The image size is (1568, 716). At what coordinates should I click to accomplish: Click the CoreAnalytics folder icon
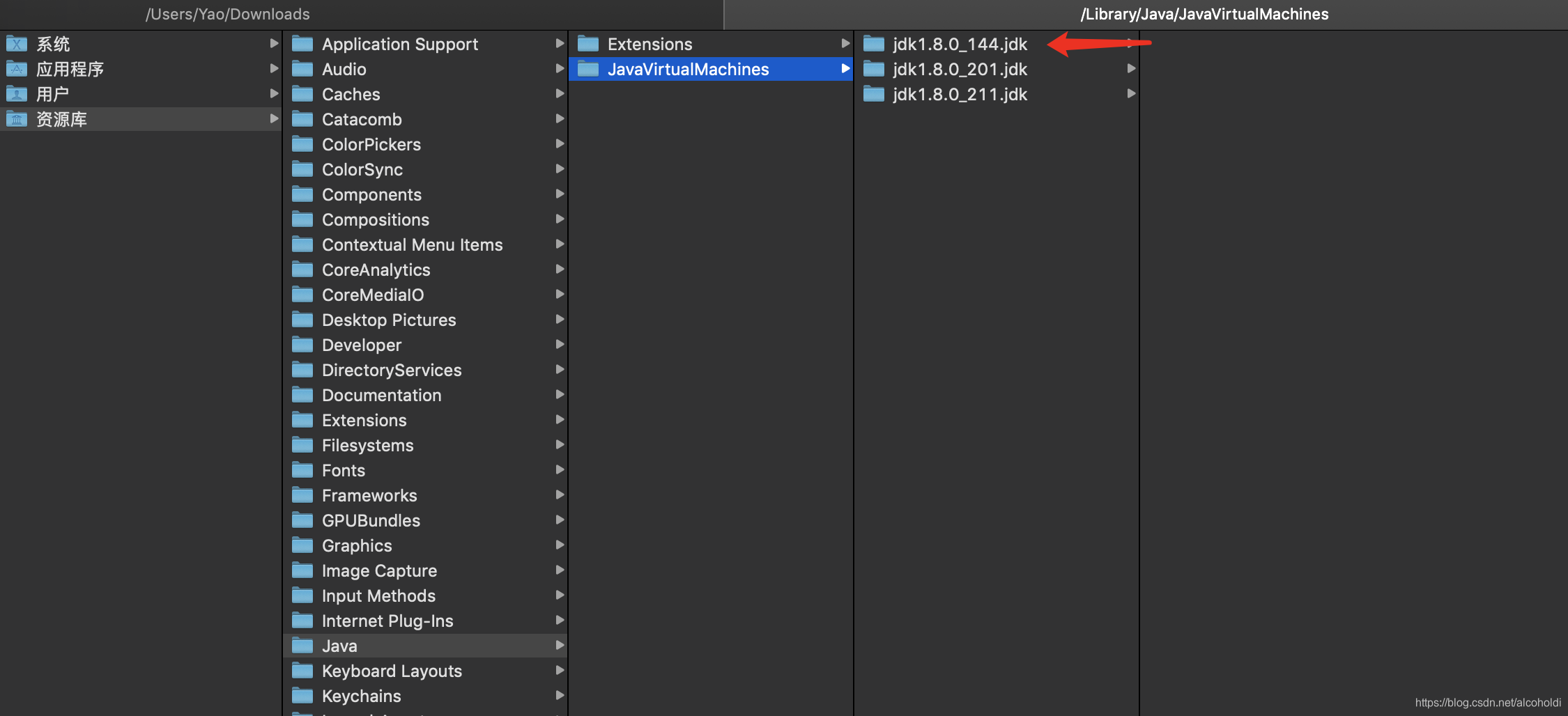302,270
